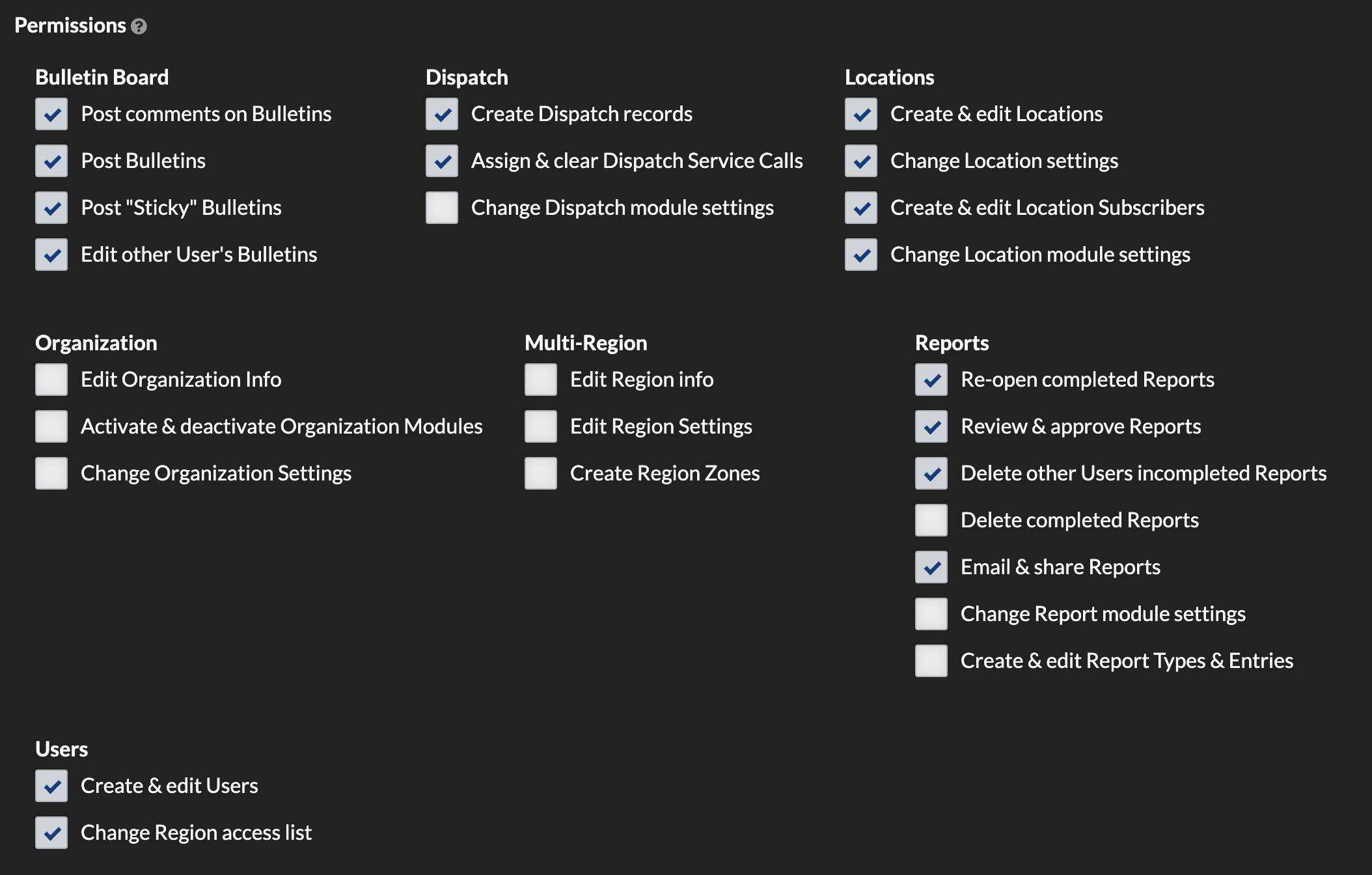Disable Edit other User's Bulletins

click(x=51, y=255)
